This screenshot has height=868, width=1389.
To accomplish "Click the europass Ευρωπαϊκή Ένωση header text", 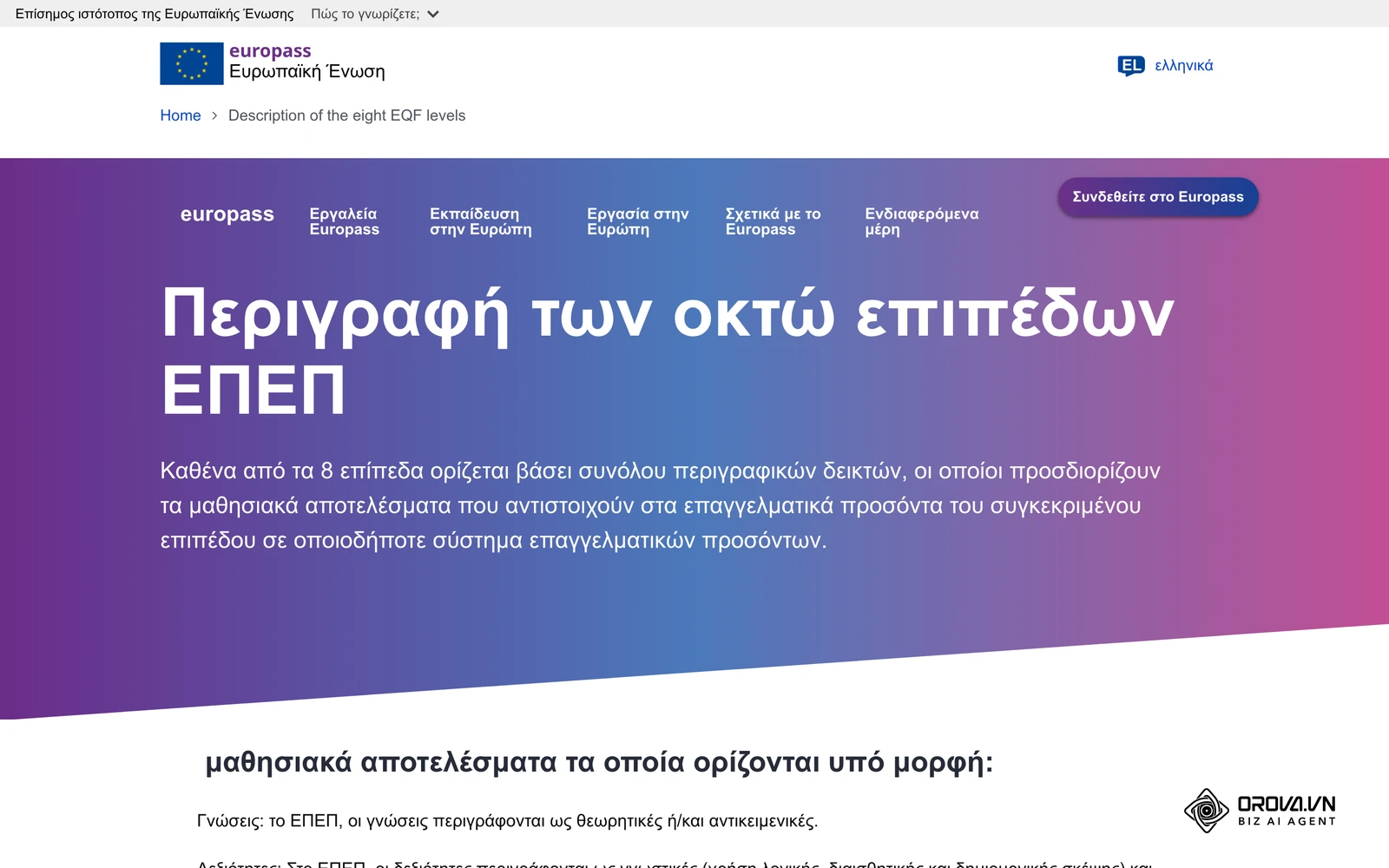I will [x=307, y=62].
